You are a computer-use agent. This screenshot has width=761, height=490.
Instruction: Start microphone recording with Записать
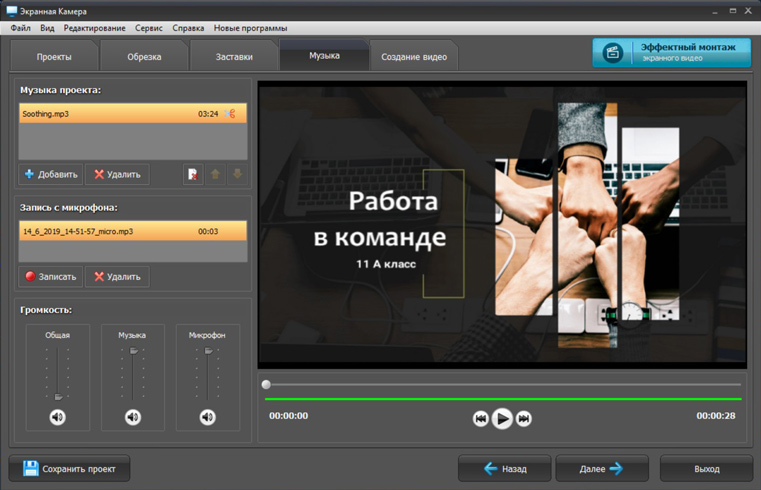pos(50,276)
